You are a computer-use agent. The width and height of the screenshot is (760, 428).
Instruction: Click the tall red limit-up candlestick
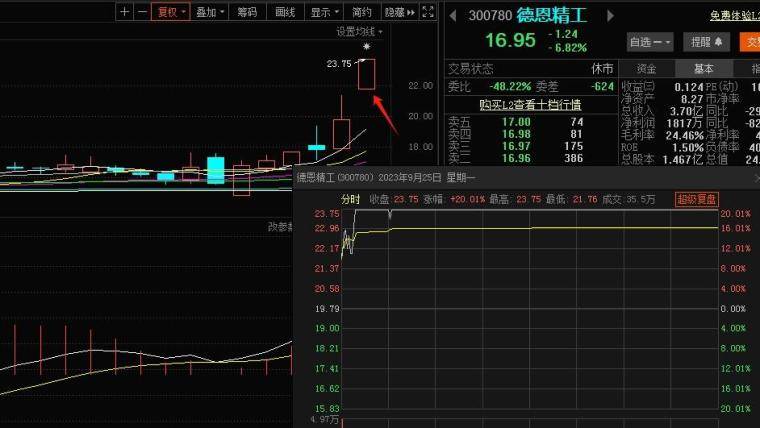click(x=366, y=74)
